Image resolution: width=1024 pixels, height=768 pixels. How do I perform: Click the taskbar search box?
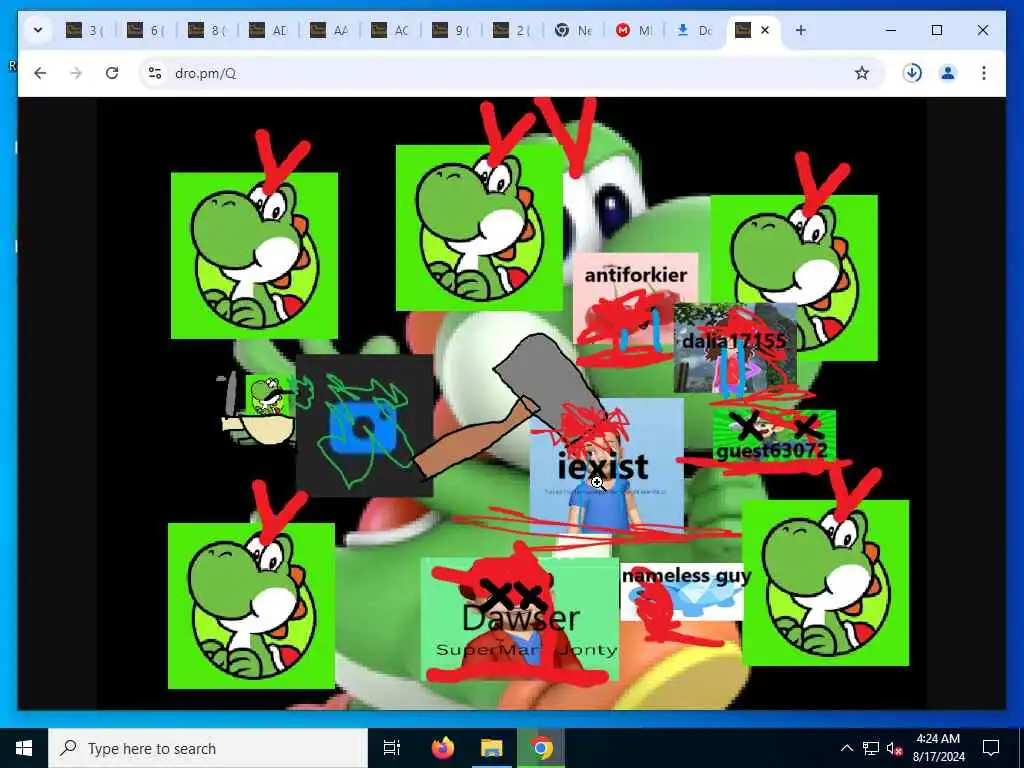(x=208, y=748)
